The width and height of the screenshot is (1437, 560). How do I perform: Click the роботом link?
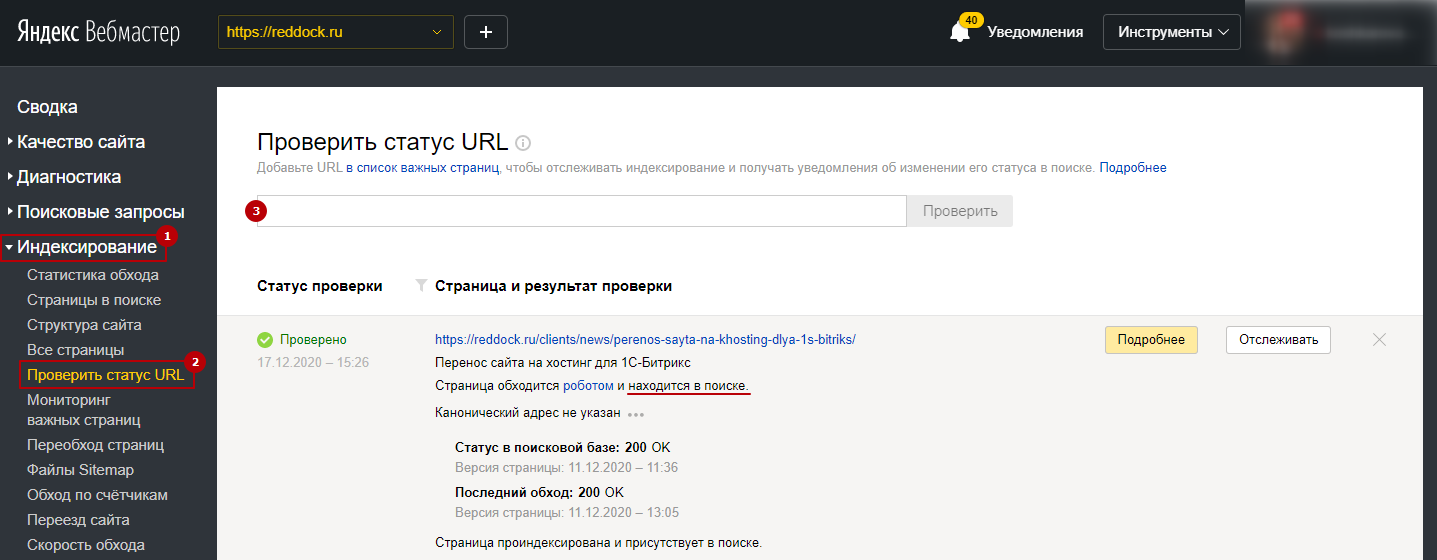[588, 386]
